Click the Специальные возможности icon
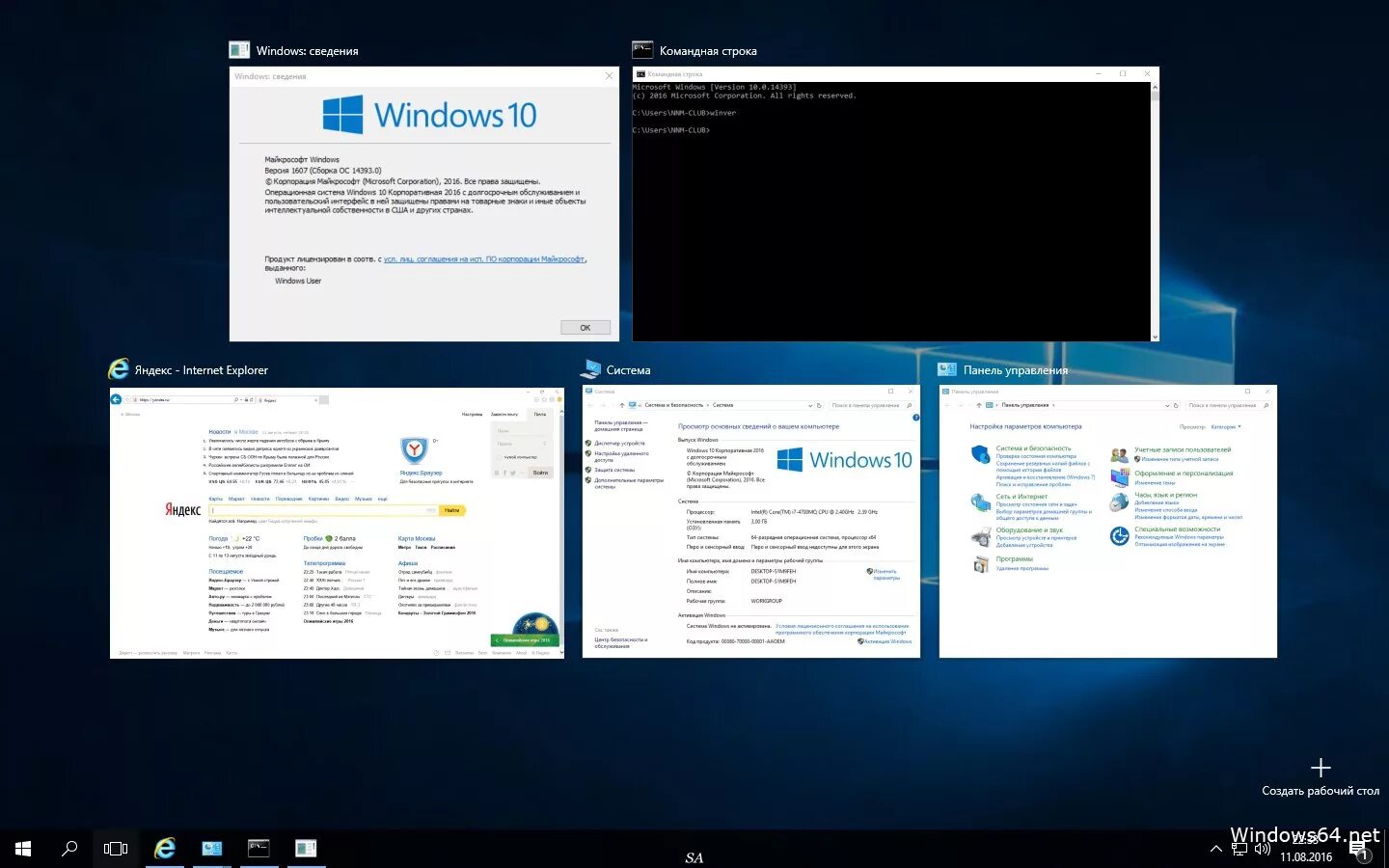The image size is (1389, 868). [1119, 536]
